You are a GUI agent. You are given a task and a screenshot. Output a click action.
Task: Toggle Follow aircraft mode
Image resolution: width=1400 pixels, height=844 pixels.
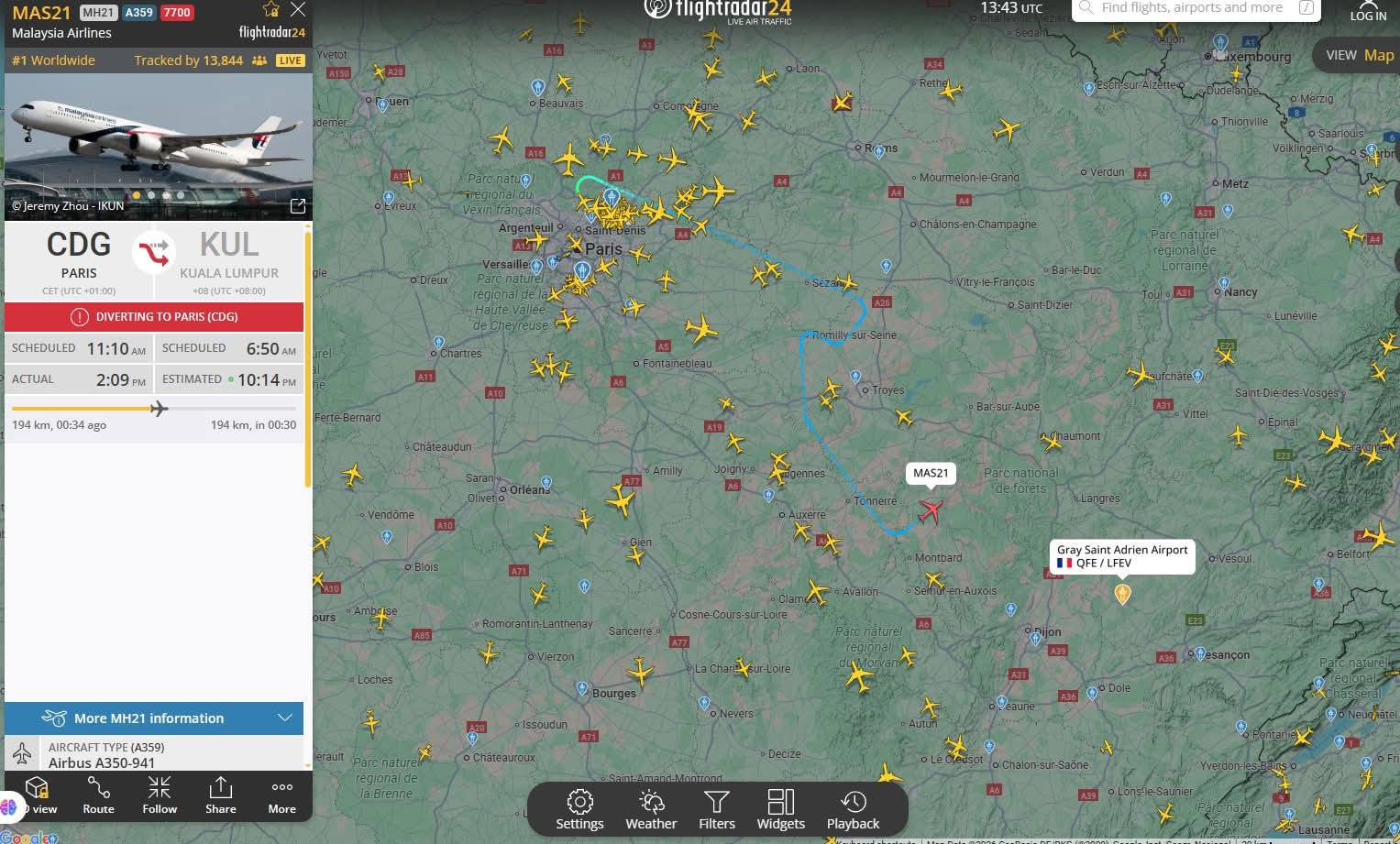coord(160,795)
